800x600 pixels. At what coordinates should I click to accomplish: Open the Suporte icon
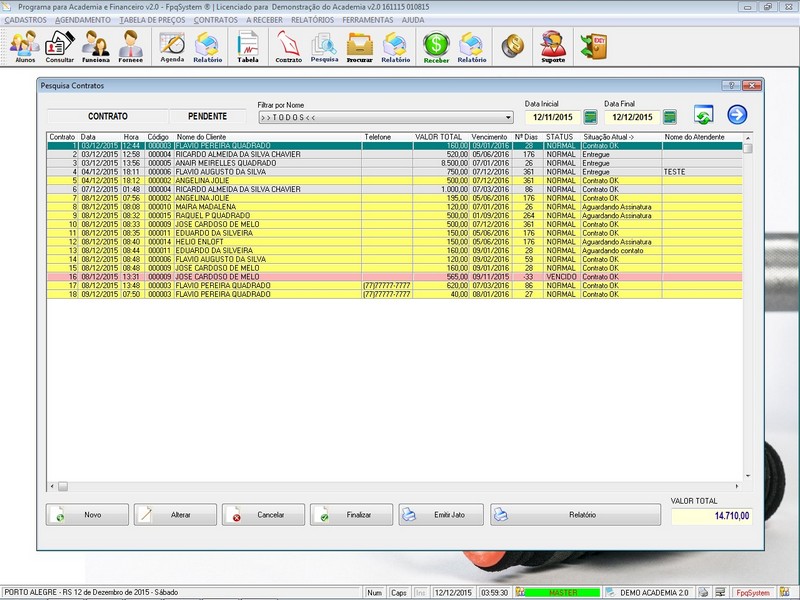[x=553, y=46]
